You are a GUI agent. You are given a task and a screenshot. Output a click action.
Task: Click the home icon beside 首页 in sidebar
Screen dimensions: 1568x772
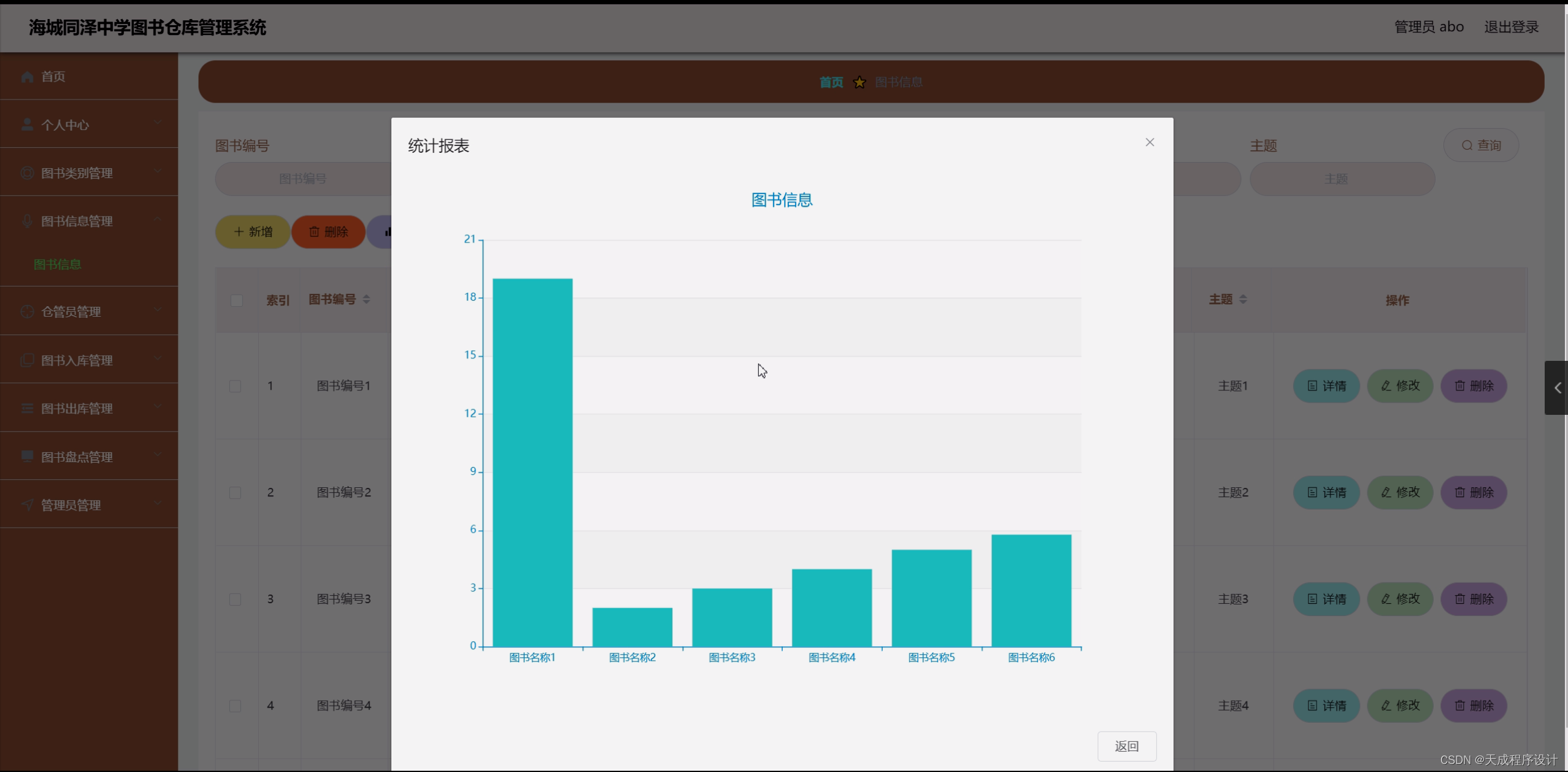click(x=27, y=77)
